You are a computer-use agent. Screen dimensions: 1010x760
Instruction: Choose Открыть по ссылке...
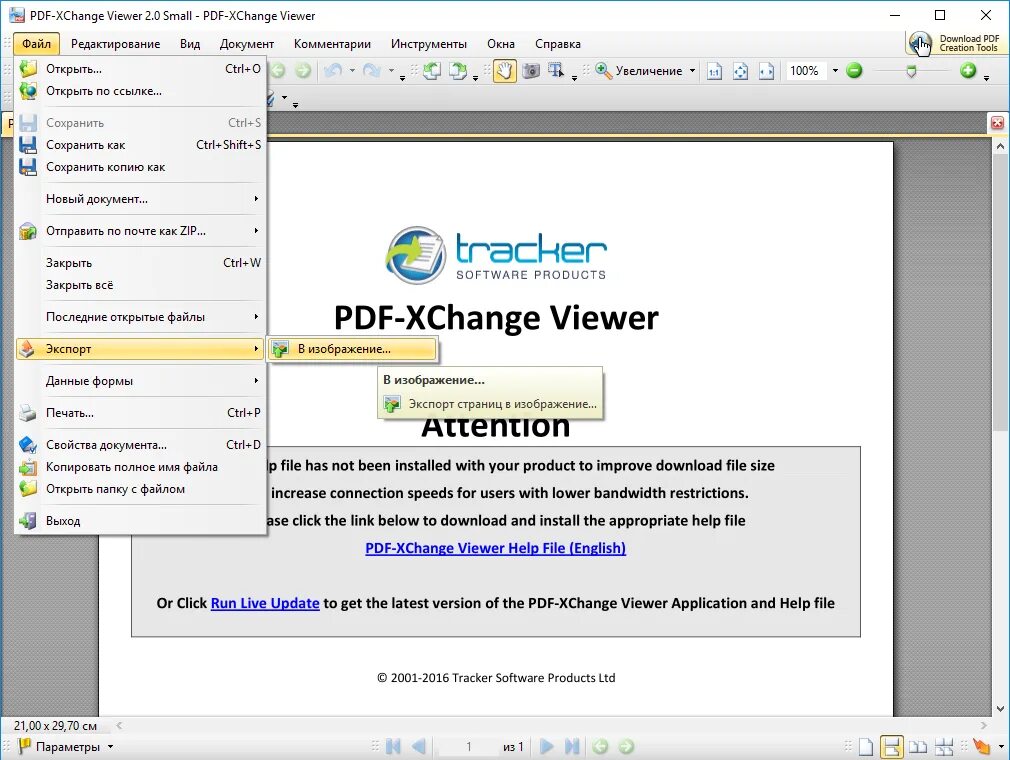tap(140, 91)
